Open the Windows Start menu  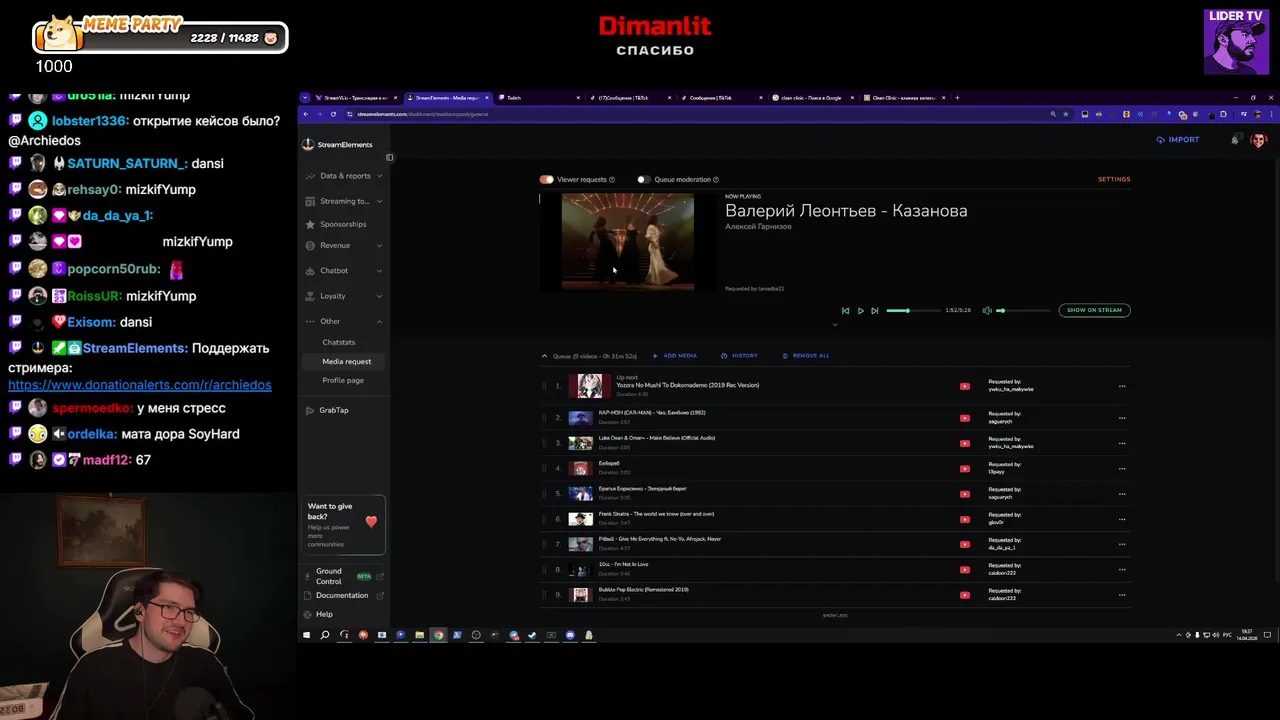[x=306, y=635]
